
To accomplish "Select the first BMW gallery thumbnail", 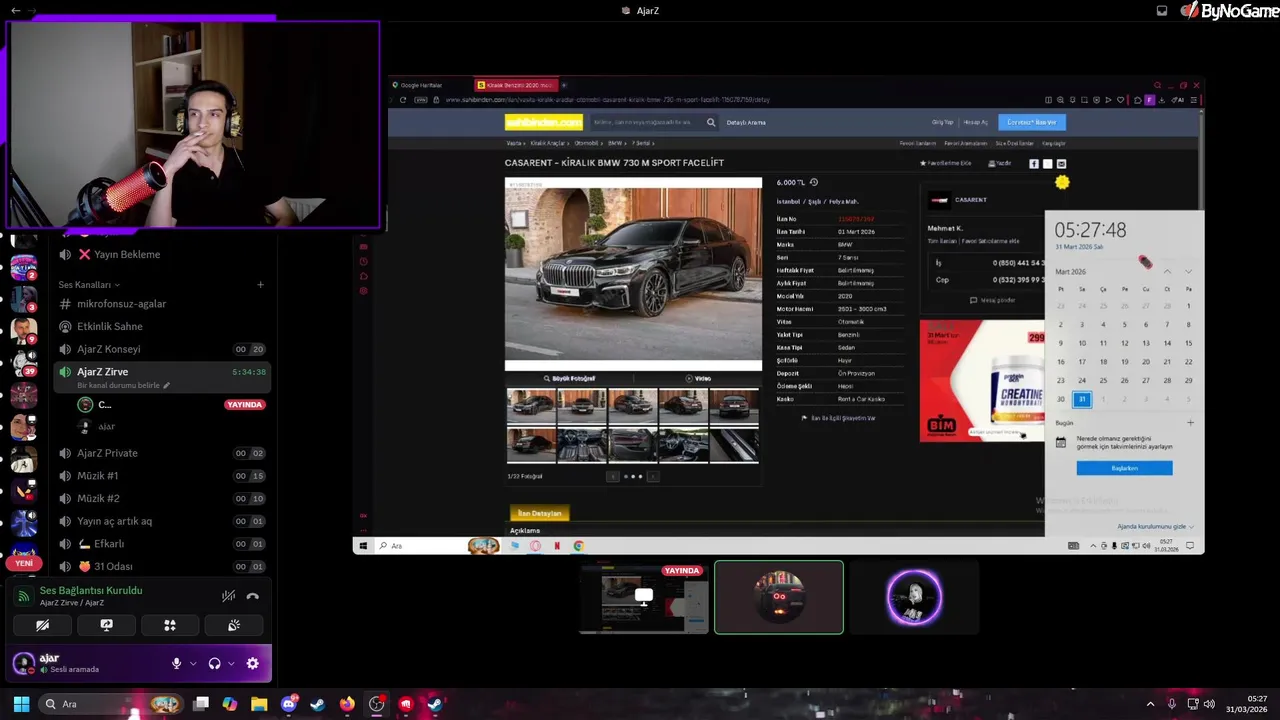I will click(531, 405).
